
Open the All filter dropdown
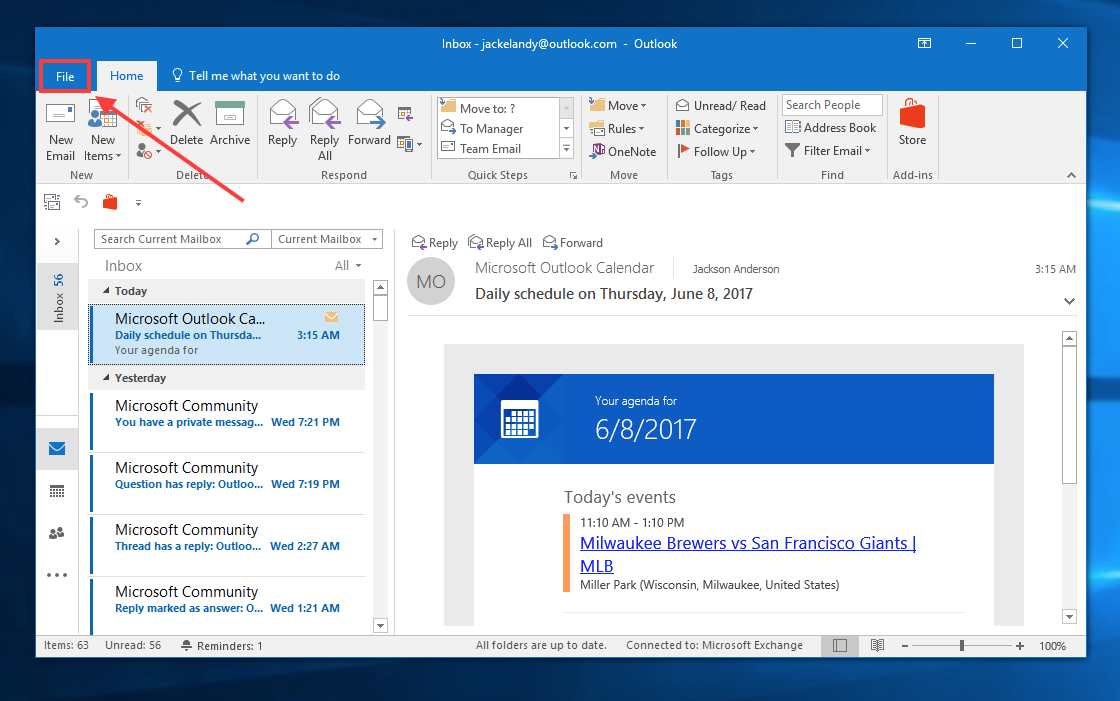pyautogui.click(x=348, y=266)
